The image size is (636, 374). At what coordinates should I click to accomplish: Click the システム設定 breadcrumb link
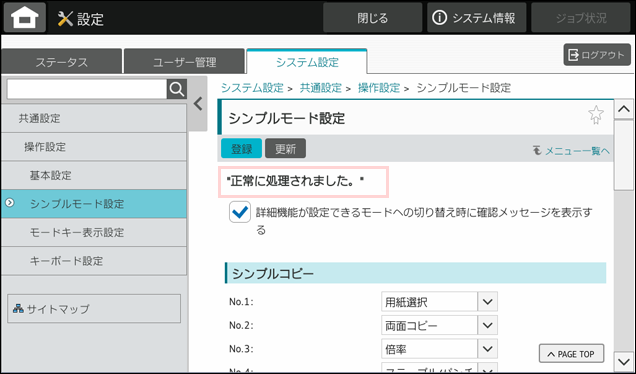tap(252, 88)
